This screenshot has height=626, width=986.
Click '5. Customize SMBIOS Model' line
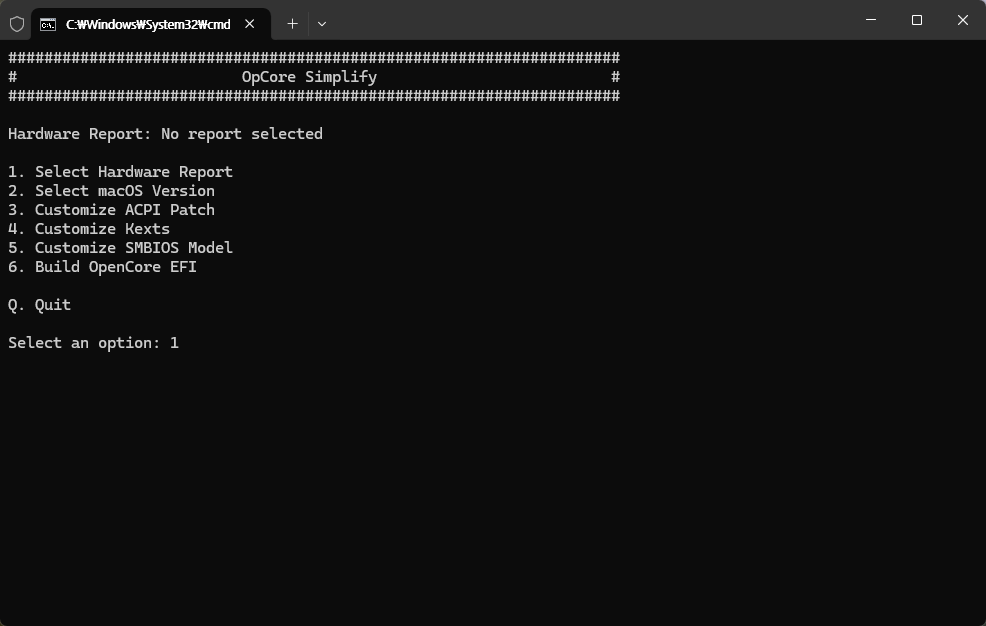click(x=120, y=248)
